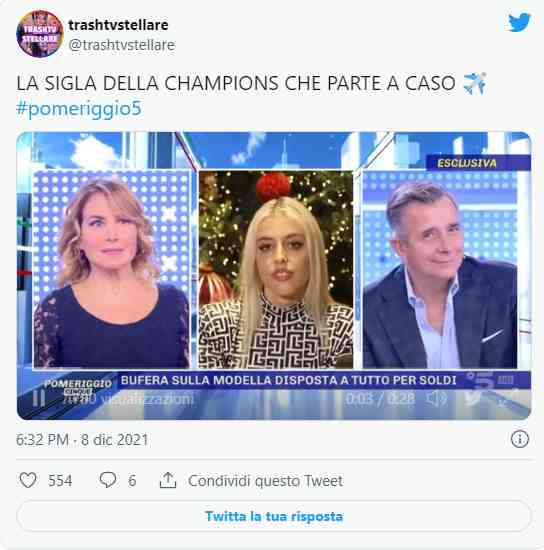Open the trashtvstellare profile avatar
Image resolution: width=544 pixels, height=550 pixels.
40,34
